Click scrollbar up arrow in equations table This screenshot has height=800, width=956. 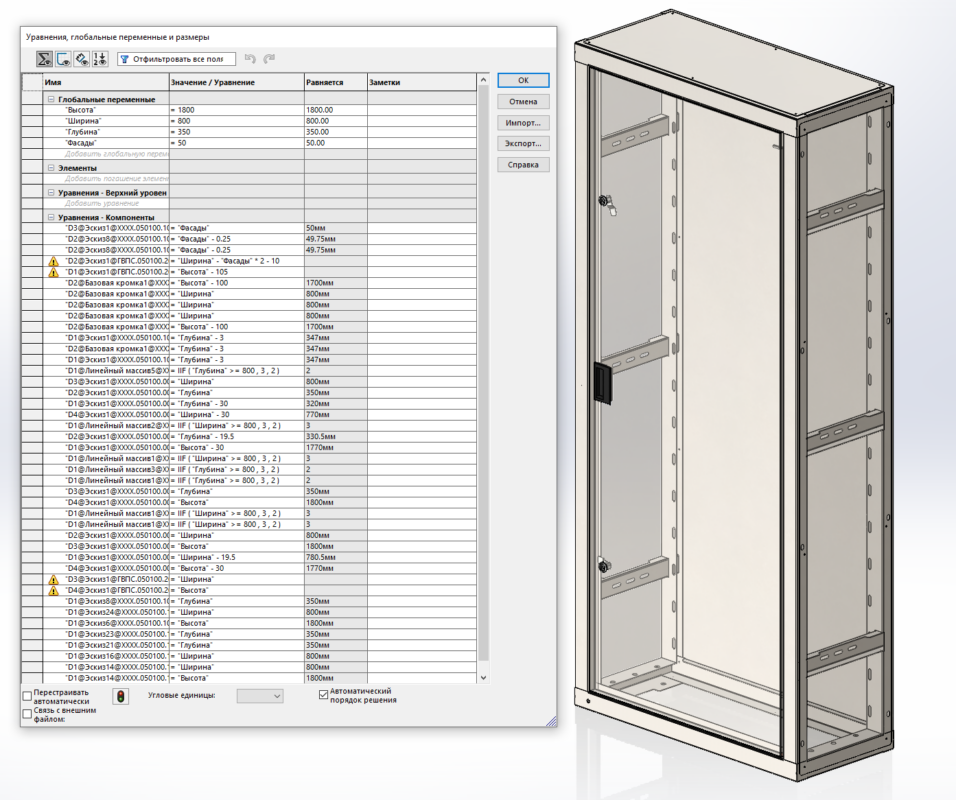point(483,80)
